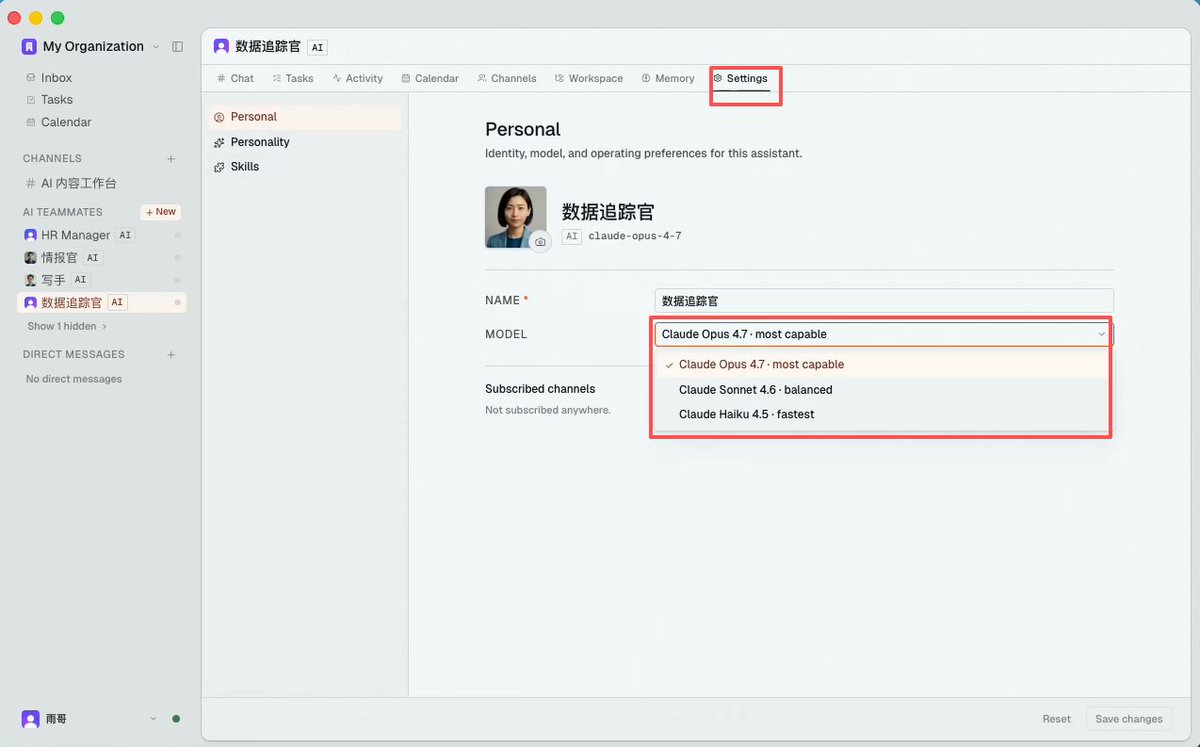
Task: Toggle the sidebar collapse icon
Action: [178, 46]
